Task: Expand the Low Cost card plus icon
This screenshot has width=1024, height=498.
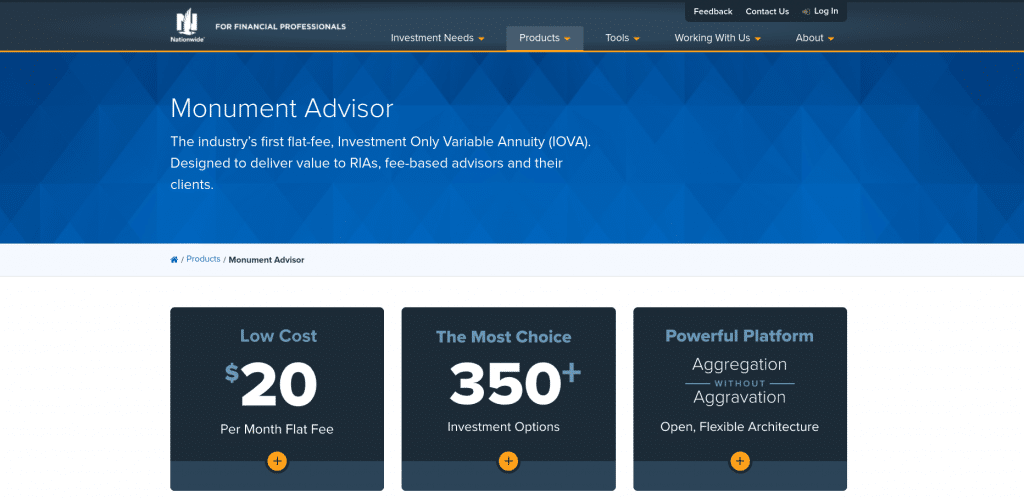Action: tap(277, 461)
